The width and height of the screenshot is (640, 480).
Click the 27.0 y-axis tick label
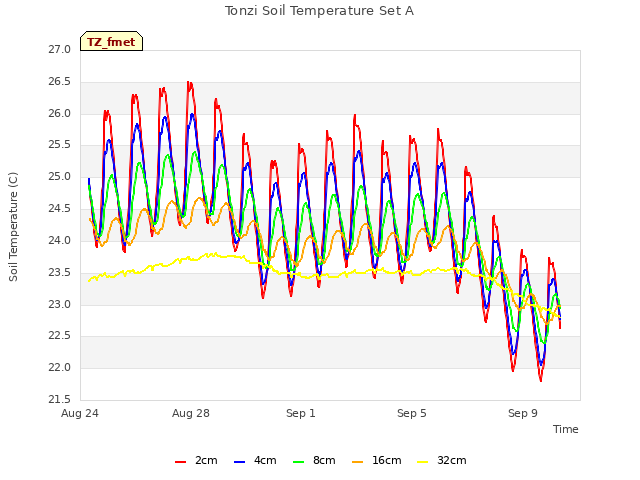(x=60, y=50)
